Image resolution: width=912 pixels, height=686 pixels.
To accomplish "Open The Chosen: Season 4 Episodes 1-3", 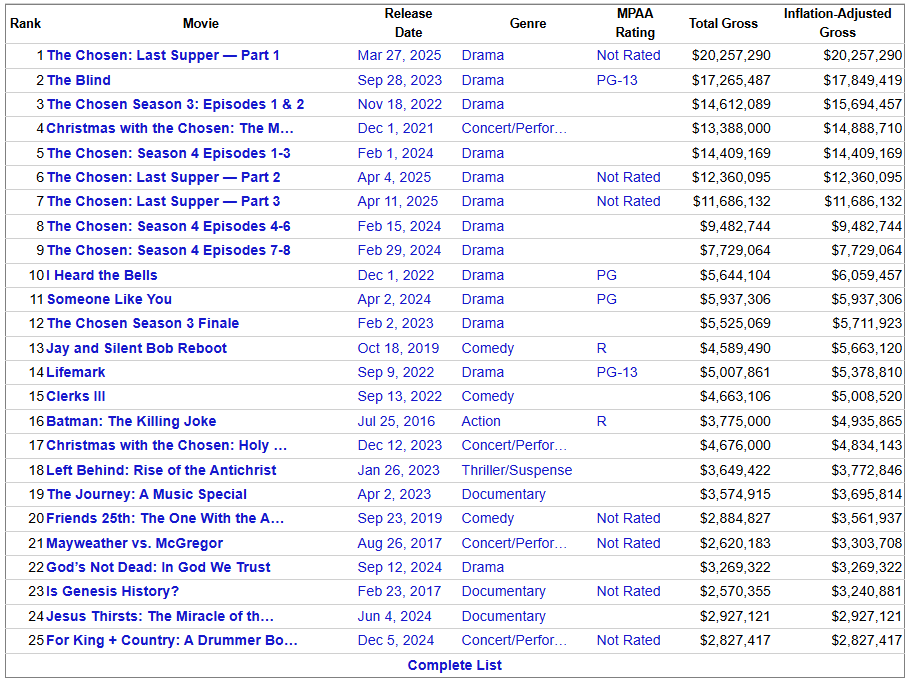I will 169,153.
